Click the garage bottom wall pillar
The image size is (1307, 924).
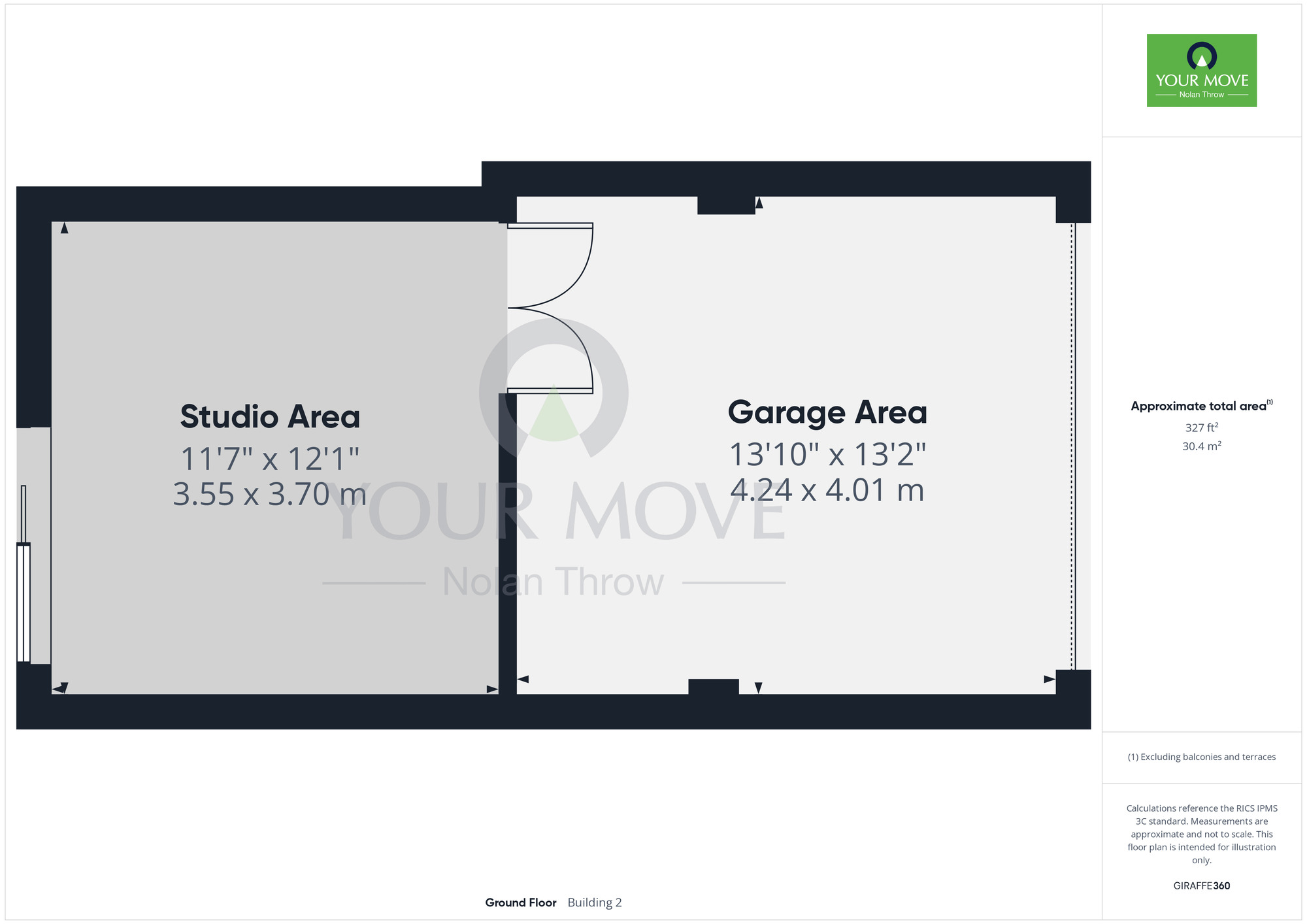713,687
